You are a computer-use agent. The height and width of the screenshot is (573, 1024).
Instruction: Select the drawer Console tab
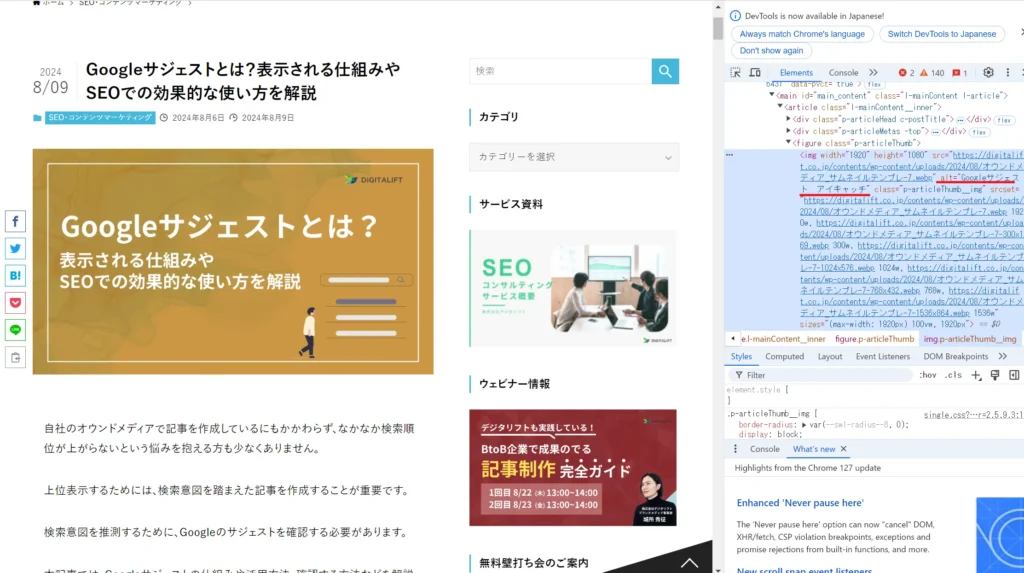pos(765,449)
